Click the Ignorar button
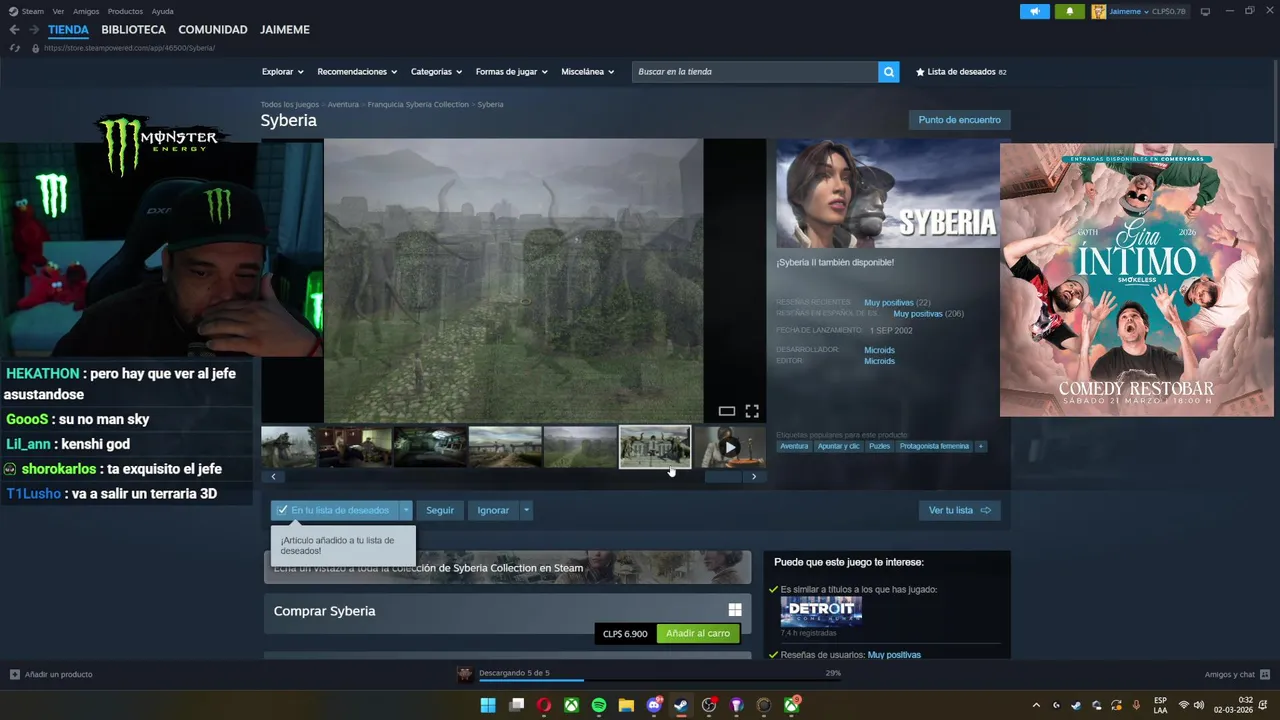This screenshot has height=720, width=1280. coord(493,510)
